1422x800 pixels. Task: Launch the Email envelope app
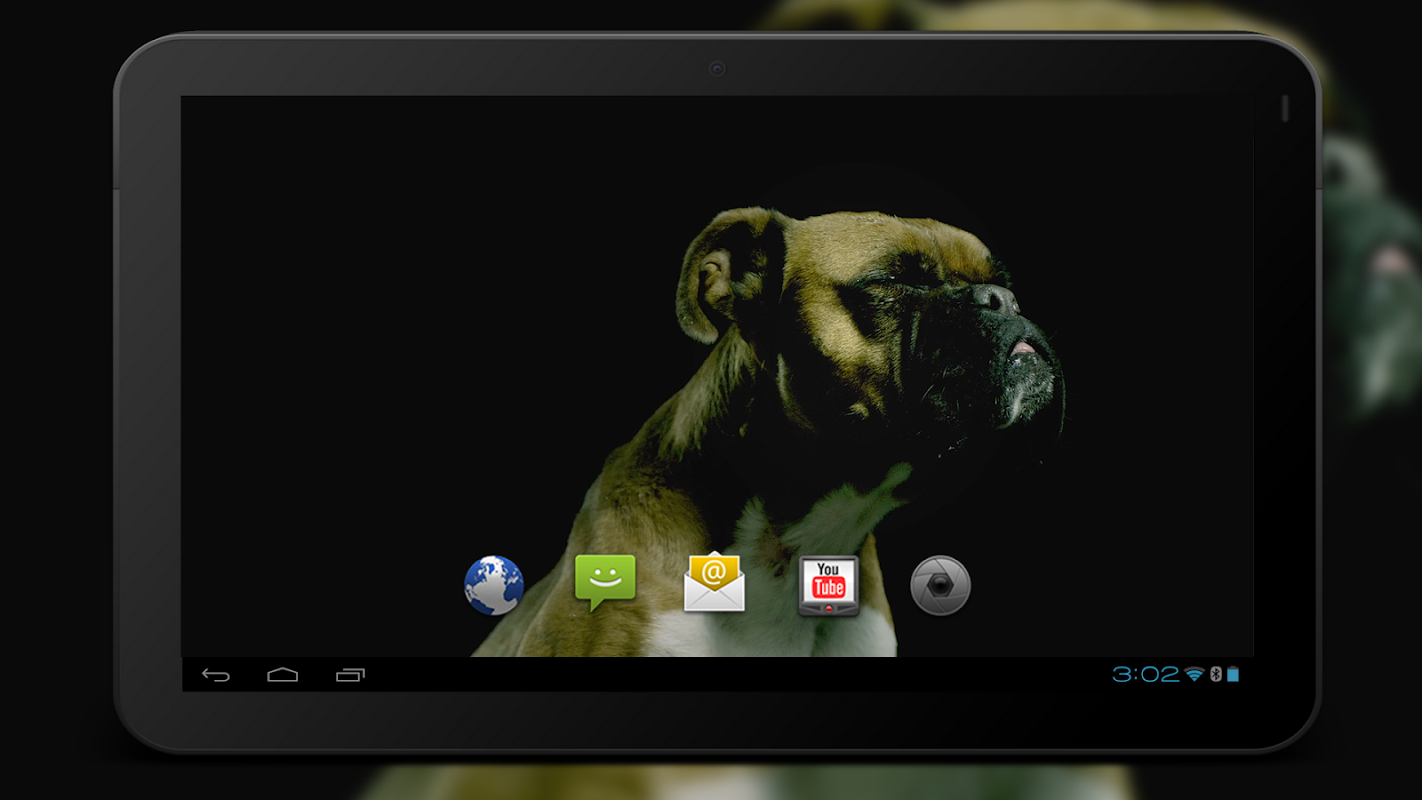click(x=714, y=582)
